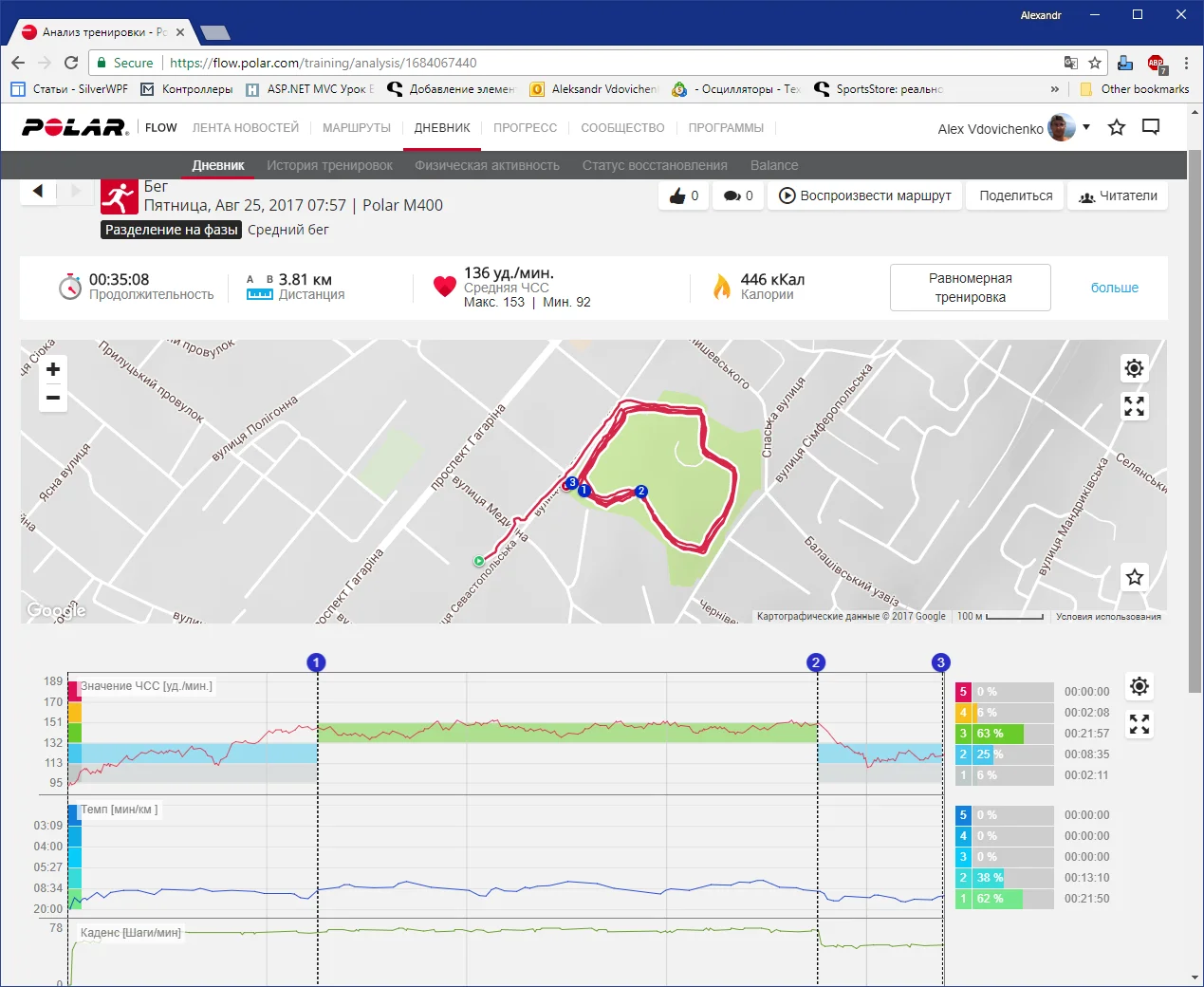Open map settings gear icon
Image resolution: width=1204 pixels, height=987 pixels.
click(1134, 368)
